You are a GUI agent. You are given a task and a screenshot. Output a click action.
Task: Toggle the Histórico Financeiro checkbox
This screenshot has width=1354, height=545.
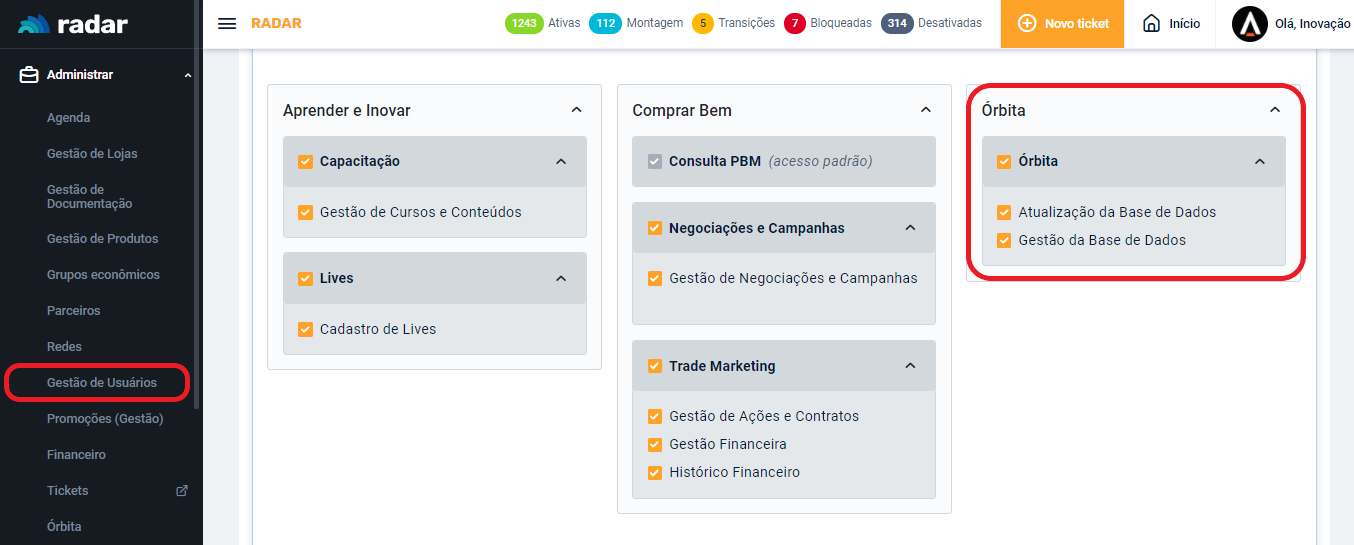(x=655, y=472)
